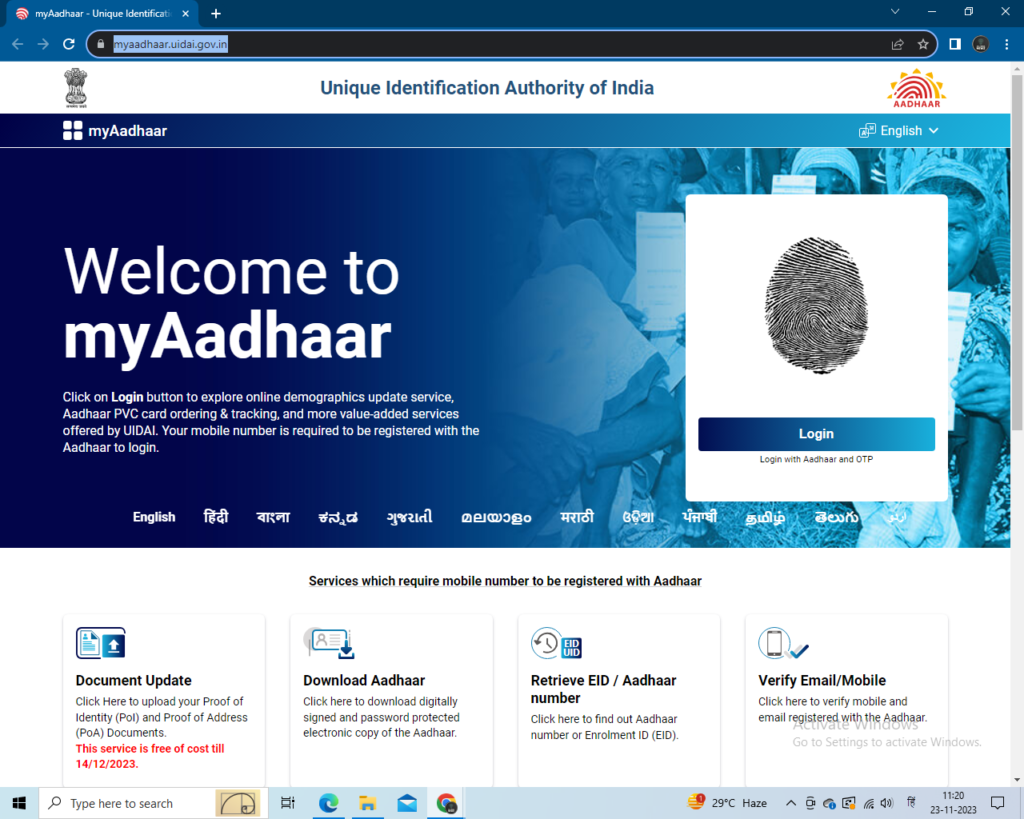
Task: Click the Login button
Action: 816,434
